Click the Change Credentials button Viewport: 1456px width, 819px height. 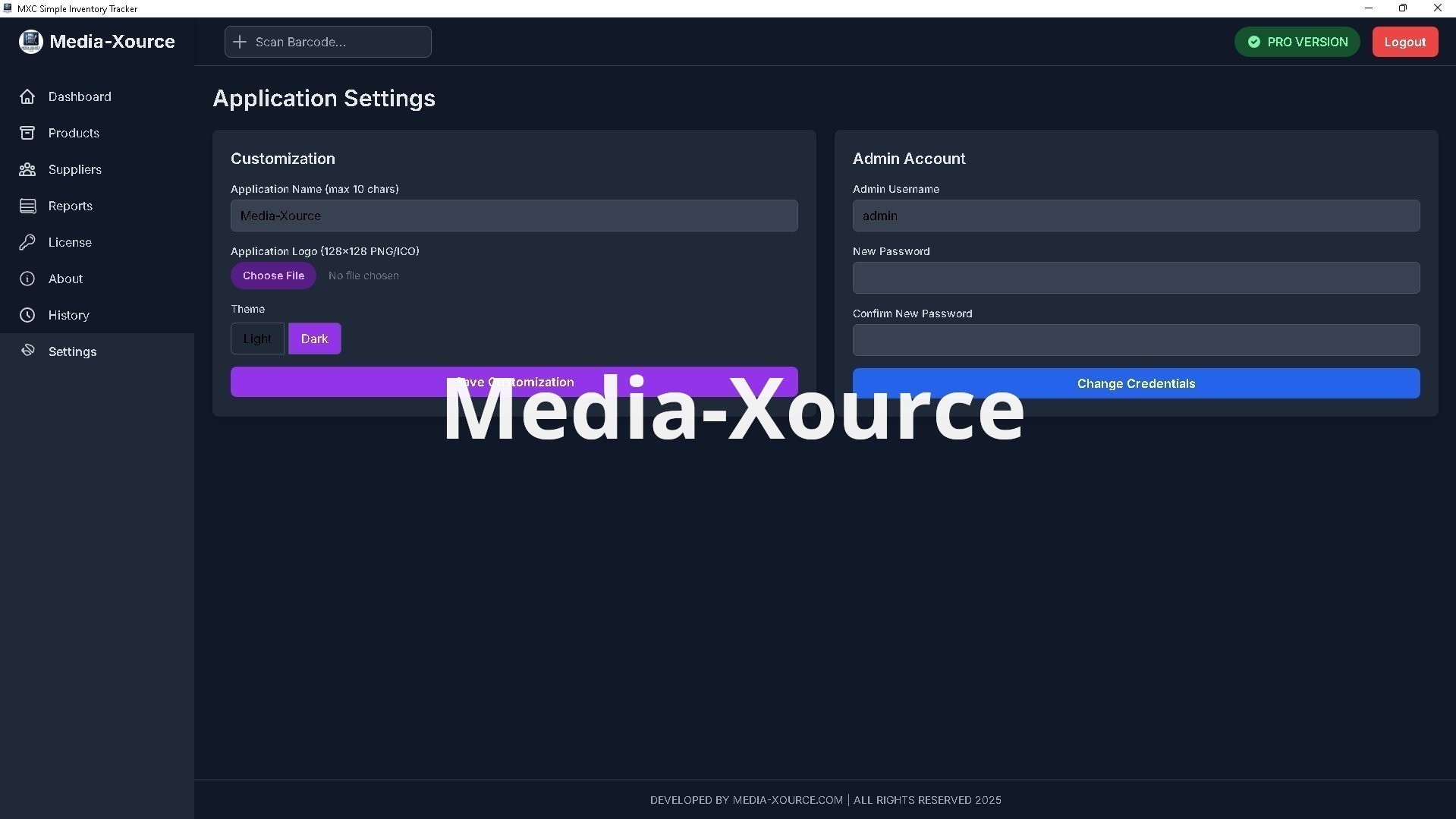1136,384
